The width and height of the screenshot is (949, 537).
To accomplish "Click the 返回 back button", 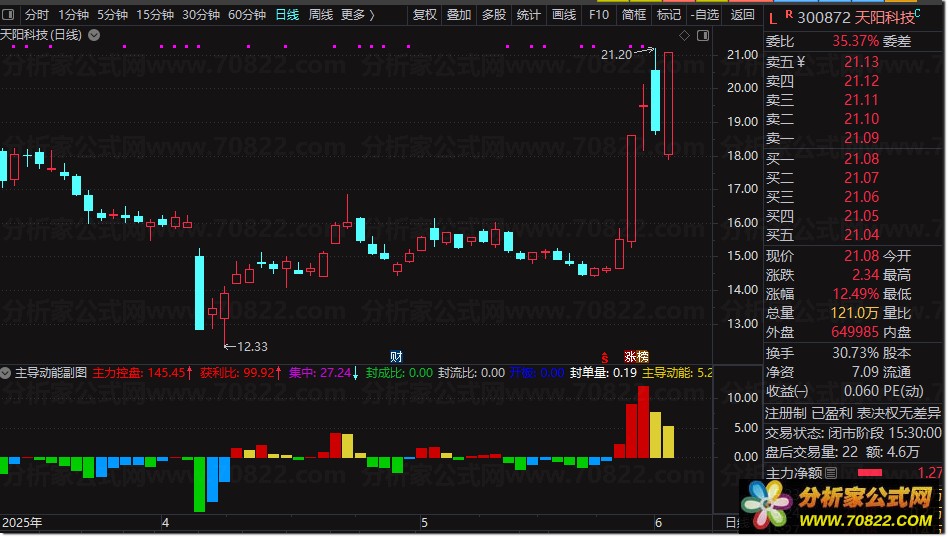I will click(743, 15).
